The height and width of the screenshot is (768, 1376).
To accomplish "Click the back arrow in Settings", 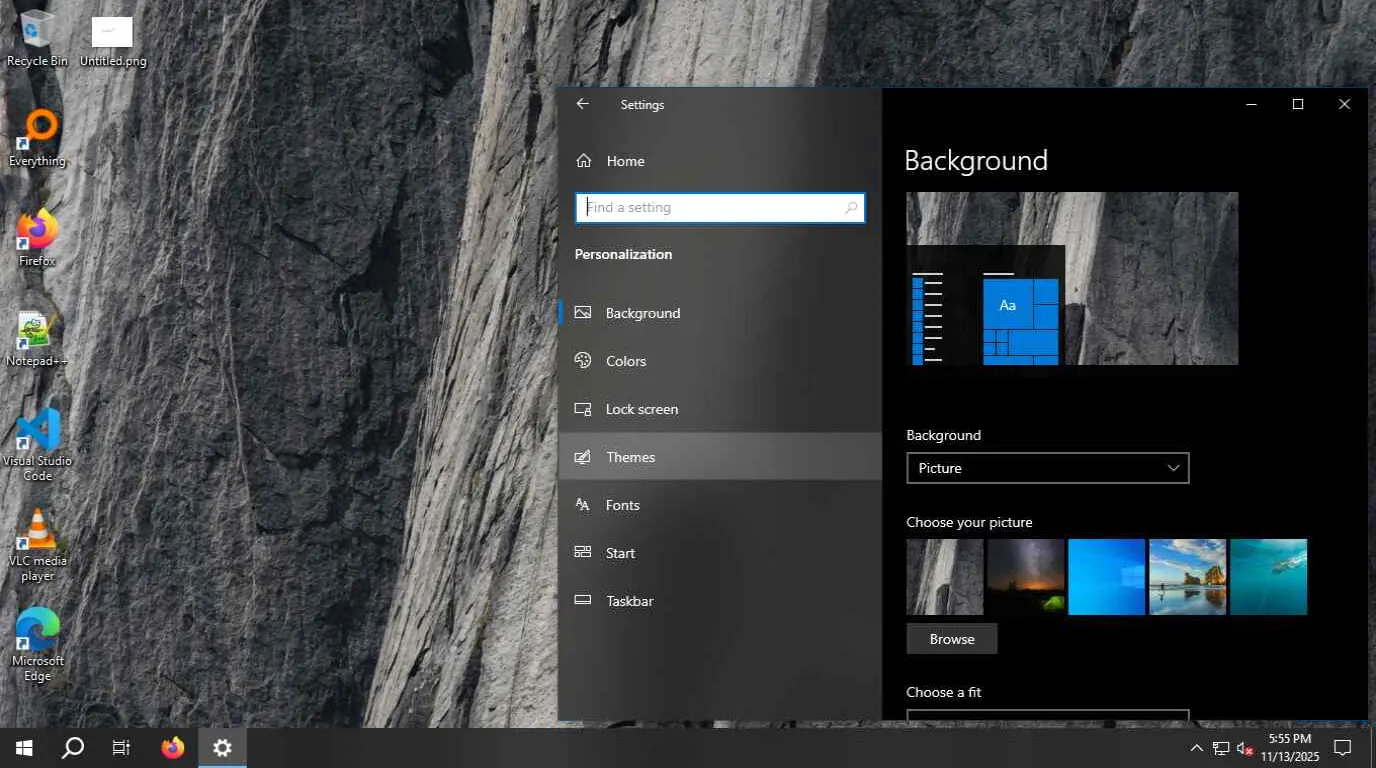I will click(583, 104).
